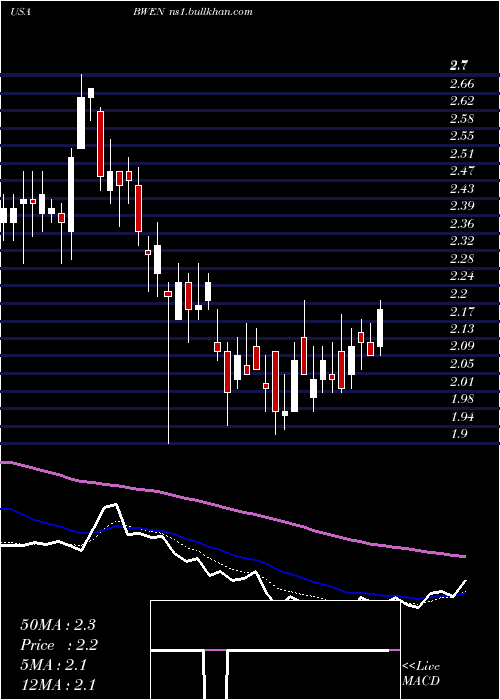Click the 2.58 price axis label
The height and width of the screenshot is (700, 500).
(x=462, y=119)
